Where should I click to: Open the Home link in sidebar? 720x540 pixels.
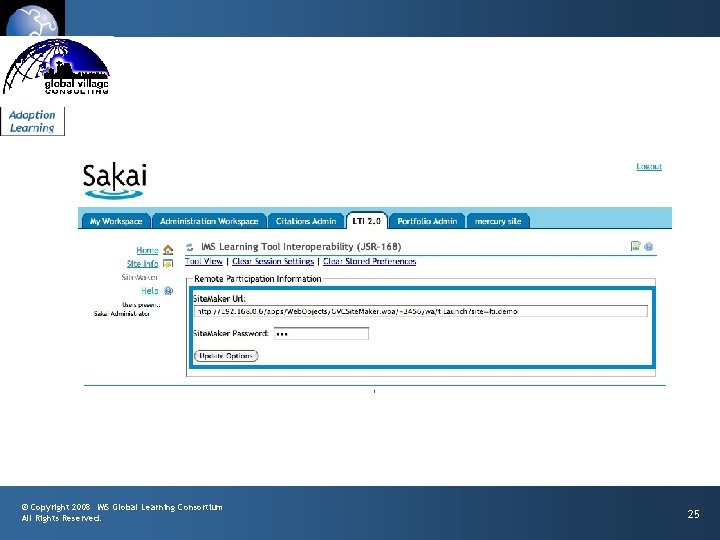point(147,250)
